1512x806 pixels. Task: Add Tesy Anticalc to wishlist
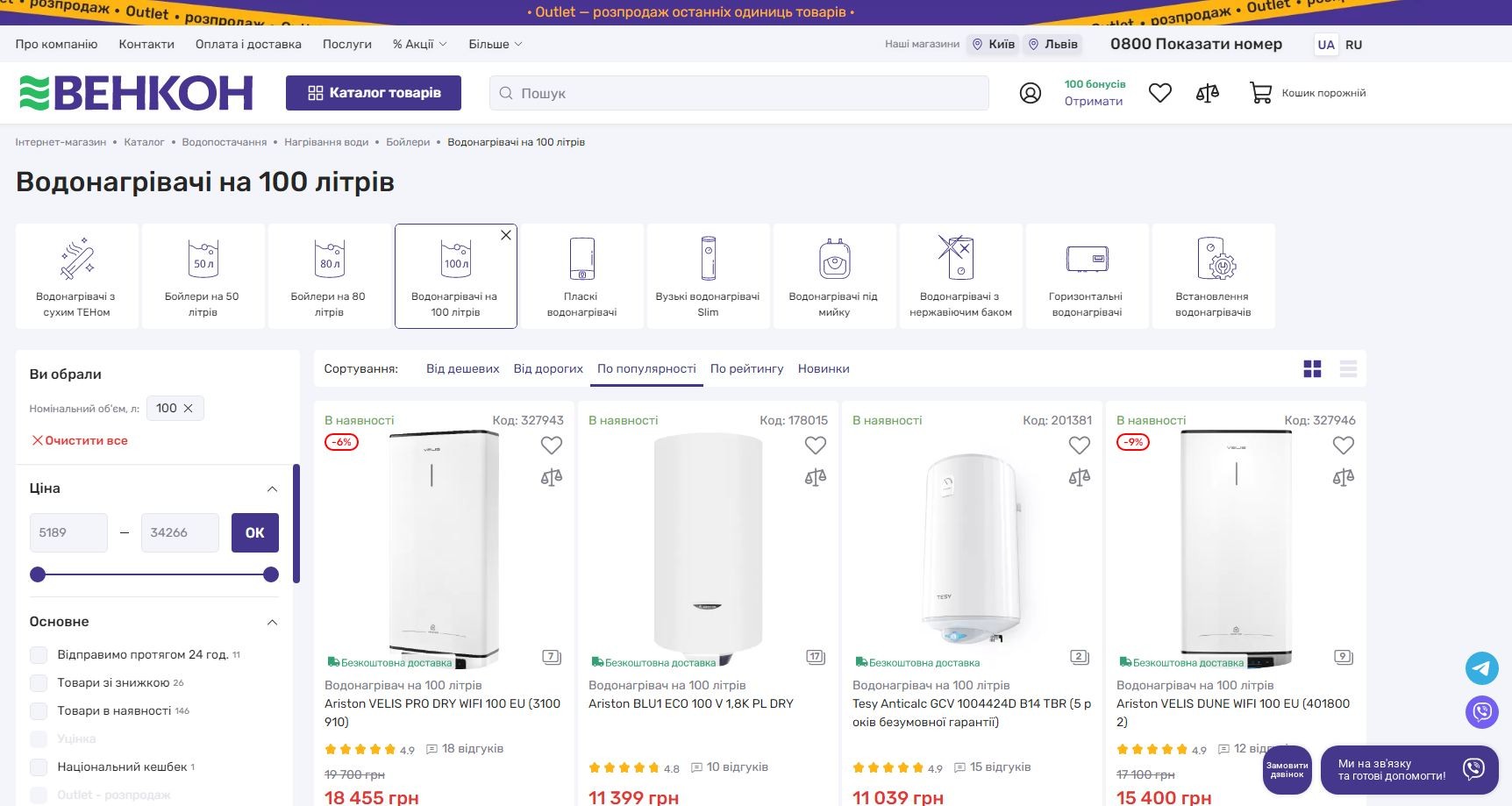click(1080, 446)
